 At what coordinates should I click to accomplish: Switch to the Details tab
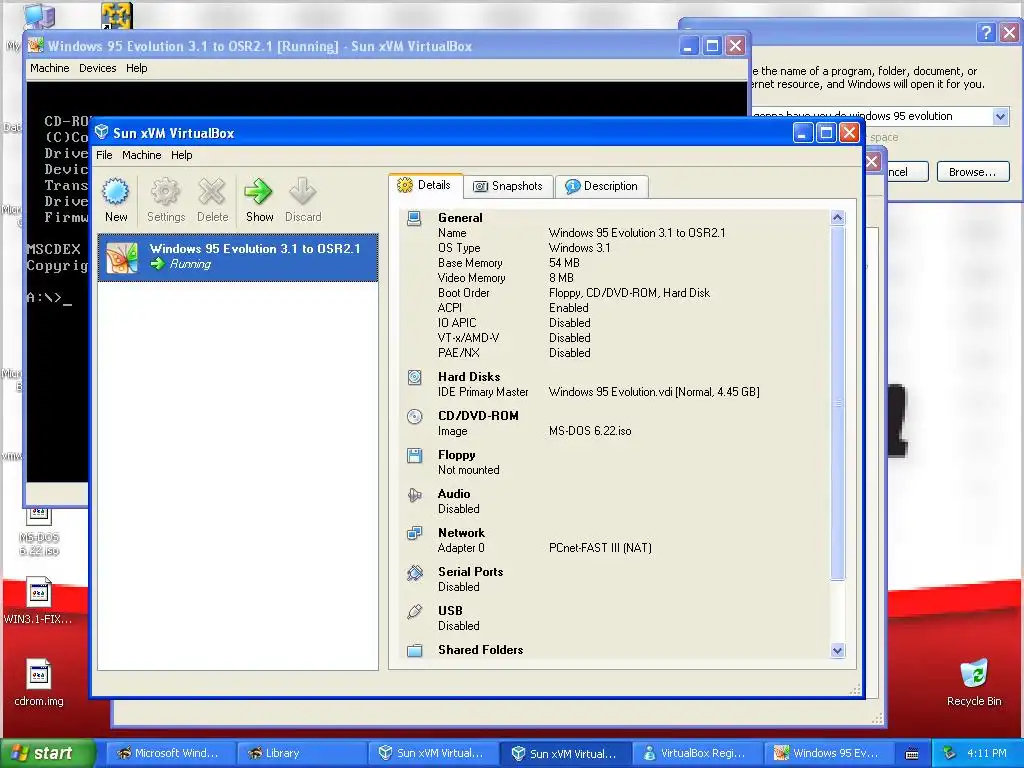click(x=426, y=185)
